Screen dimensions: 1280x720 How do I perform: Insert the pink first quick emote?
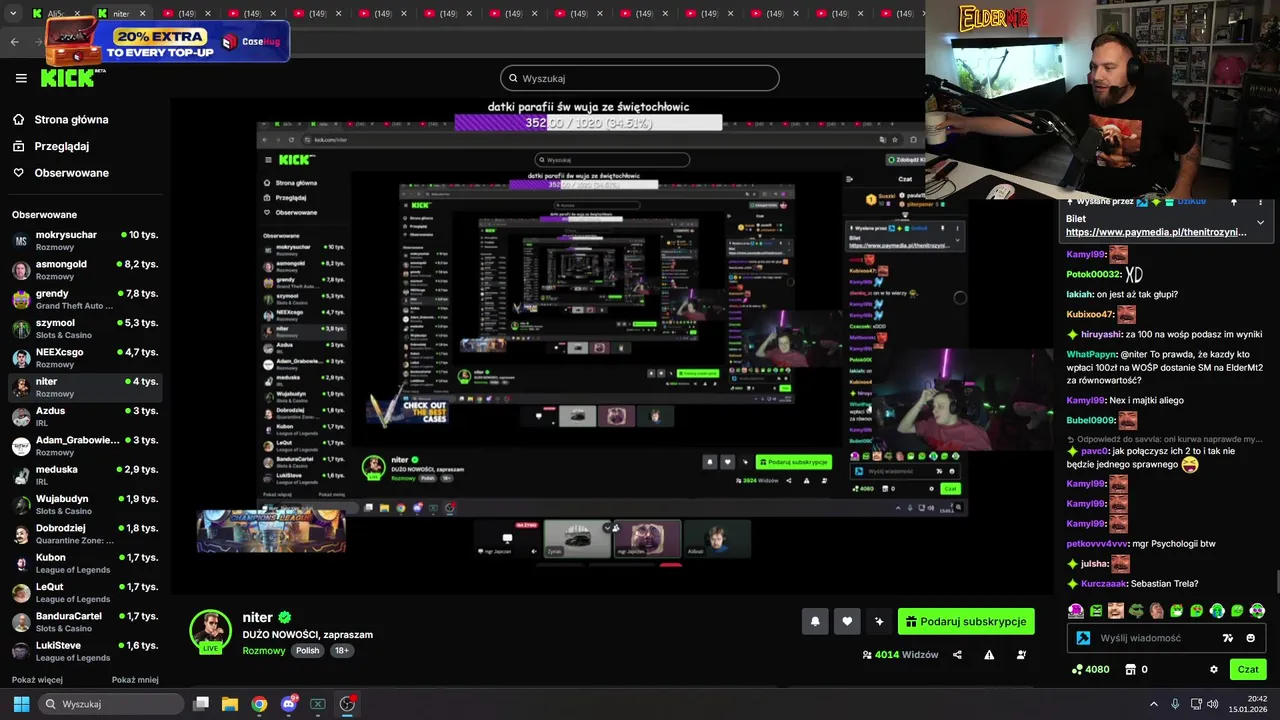1076,611
